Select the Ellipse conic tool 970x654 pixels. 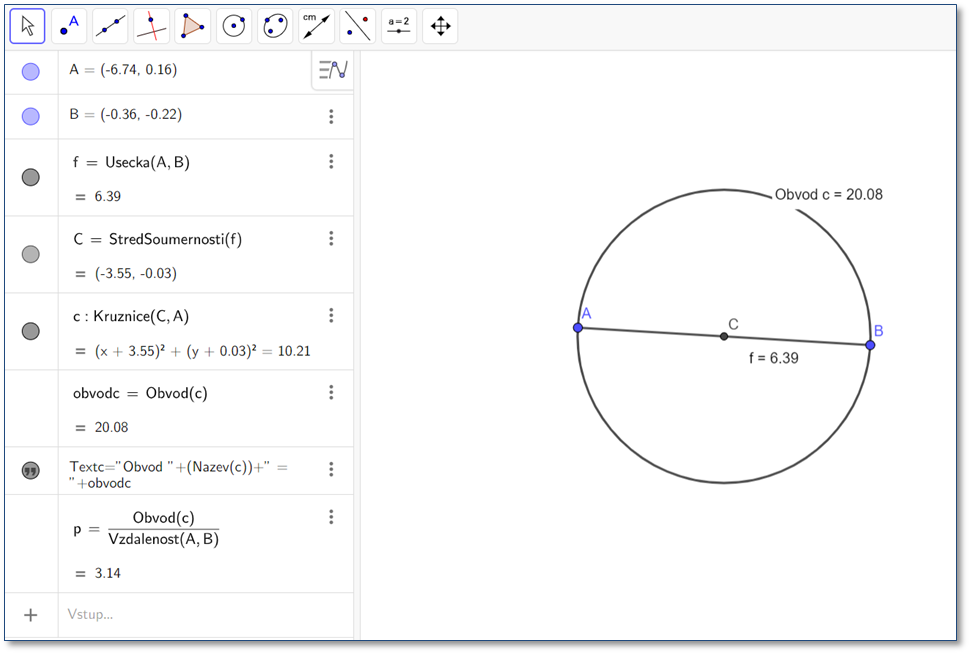tap(275, 26)
